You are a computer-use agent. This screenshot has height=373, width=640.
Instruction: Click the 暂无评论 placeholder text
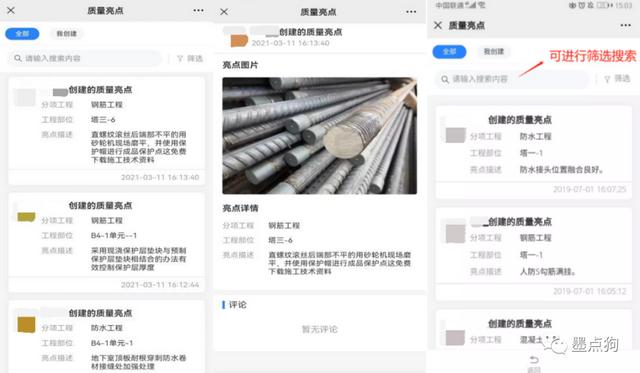(320, 329)
